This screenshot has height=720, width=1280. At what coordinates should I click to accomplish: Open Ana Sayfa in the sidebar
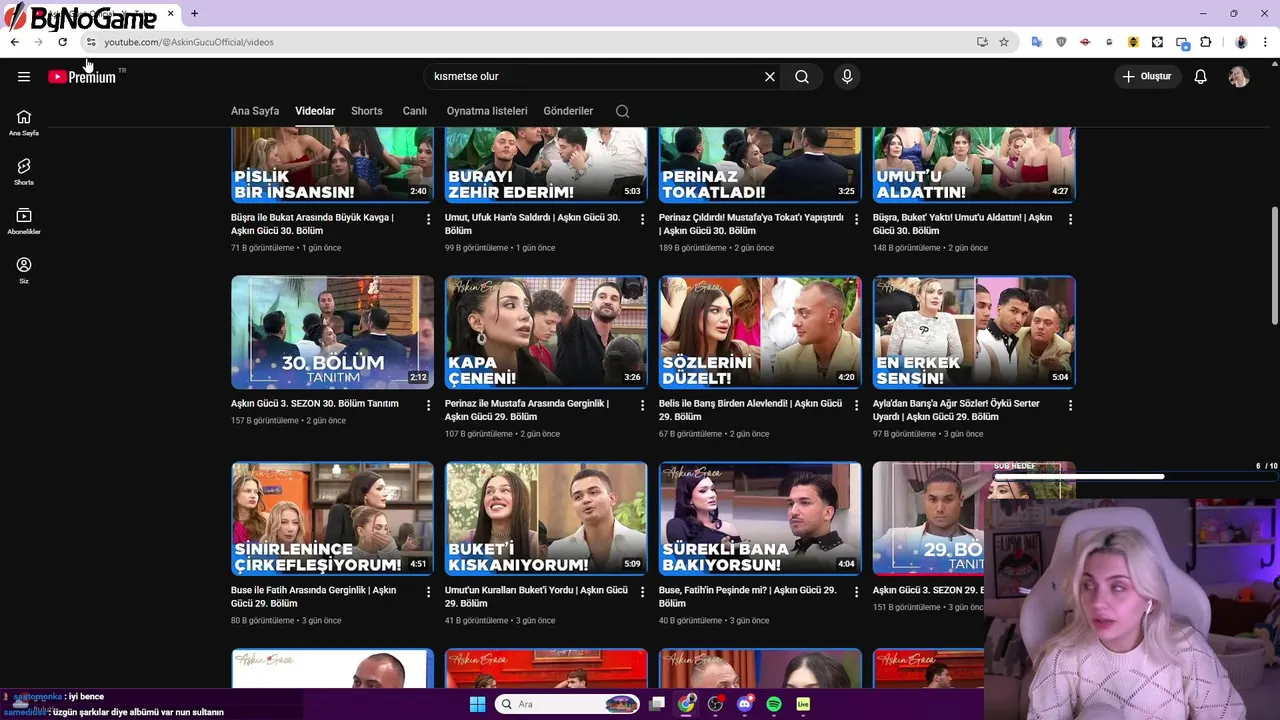point(24,123)
